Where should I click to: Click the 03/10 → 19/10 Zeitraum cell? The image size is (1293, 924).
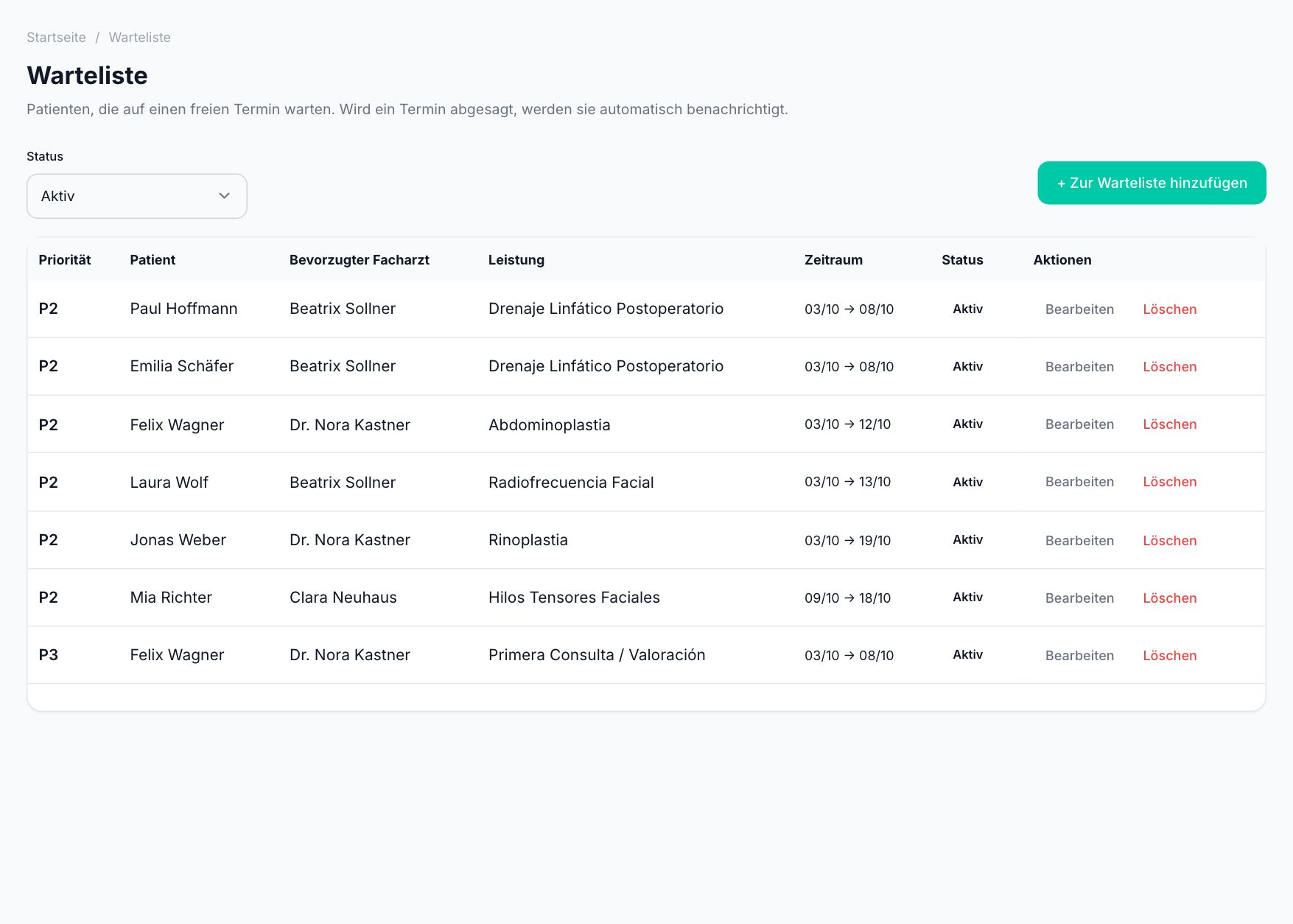coord(847,541)
